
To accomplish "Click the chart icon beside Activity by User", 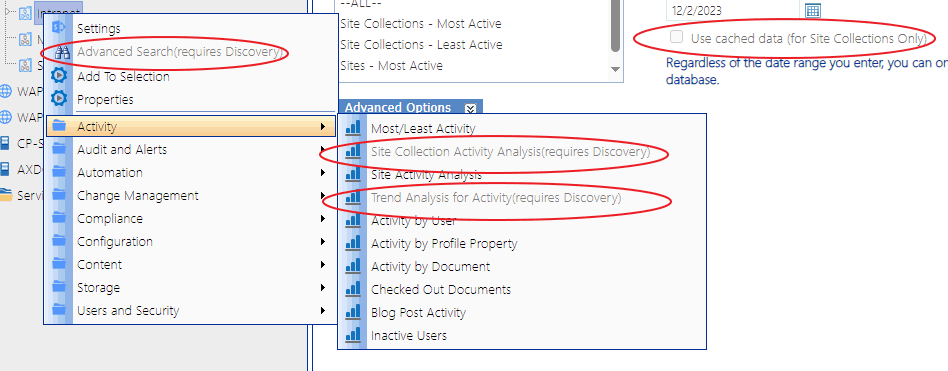I will pyautogui.click(x=352, y=220).
